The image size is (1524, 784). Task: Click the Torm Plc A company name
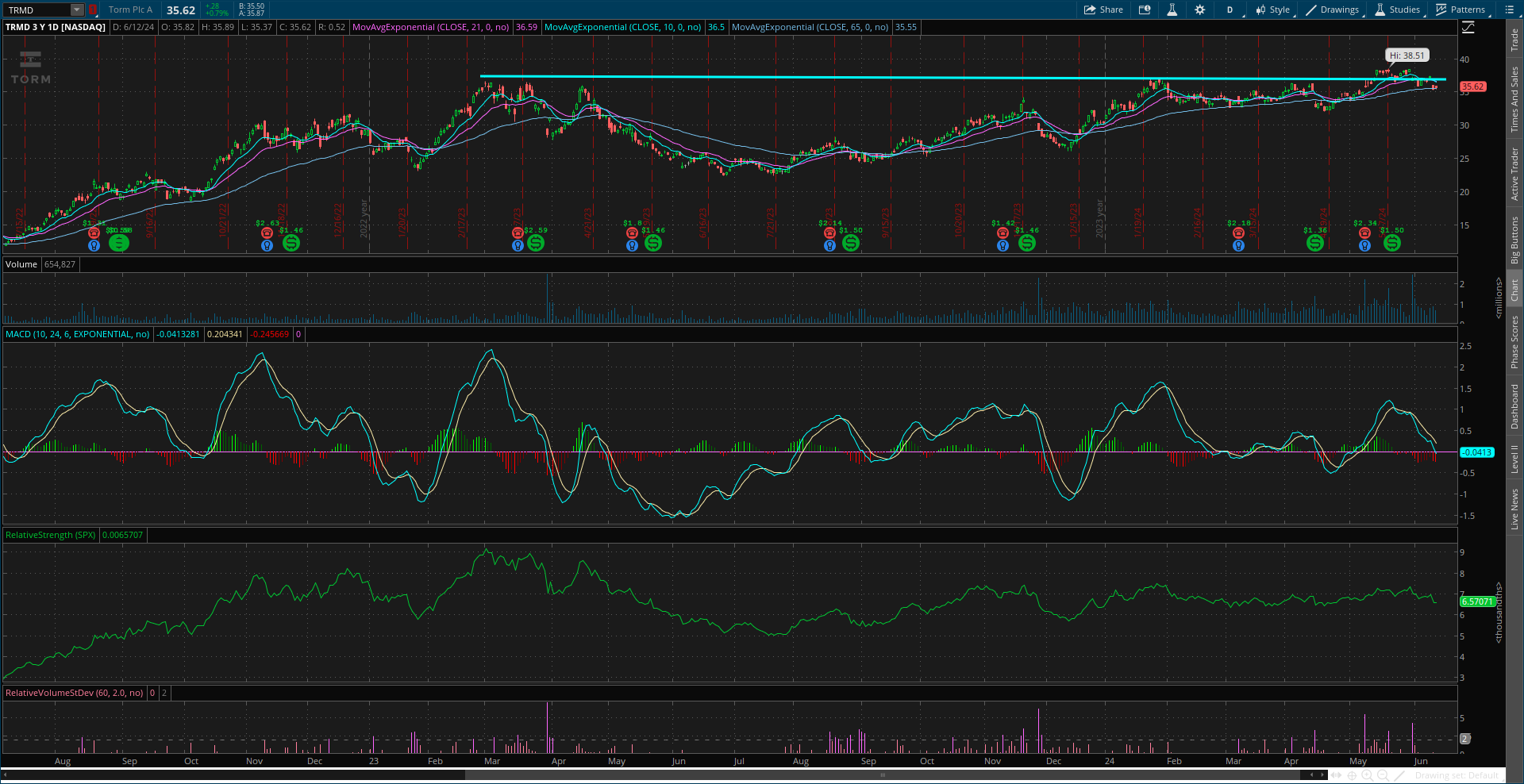130,10
